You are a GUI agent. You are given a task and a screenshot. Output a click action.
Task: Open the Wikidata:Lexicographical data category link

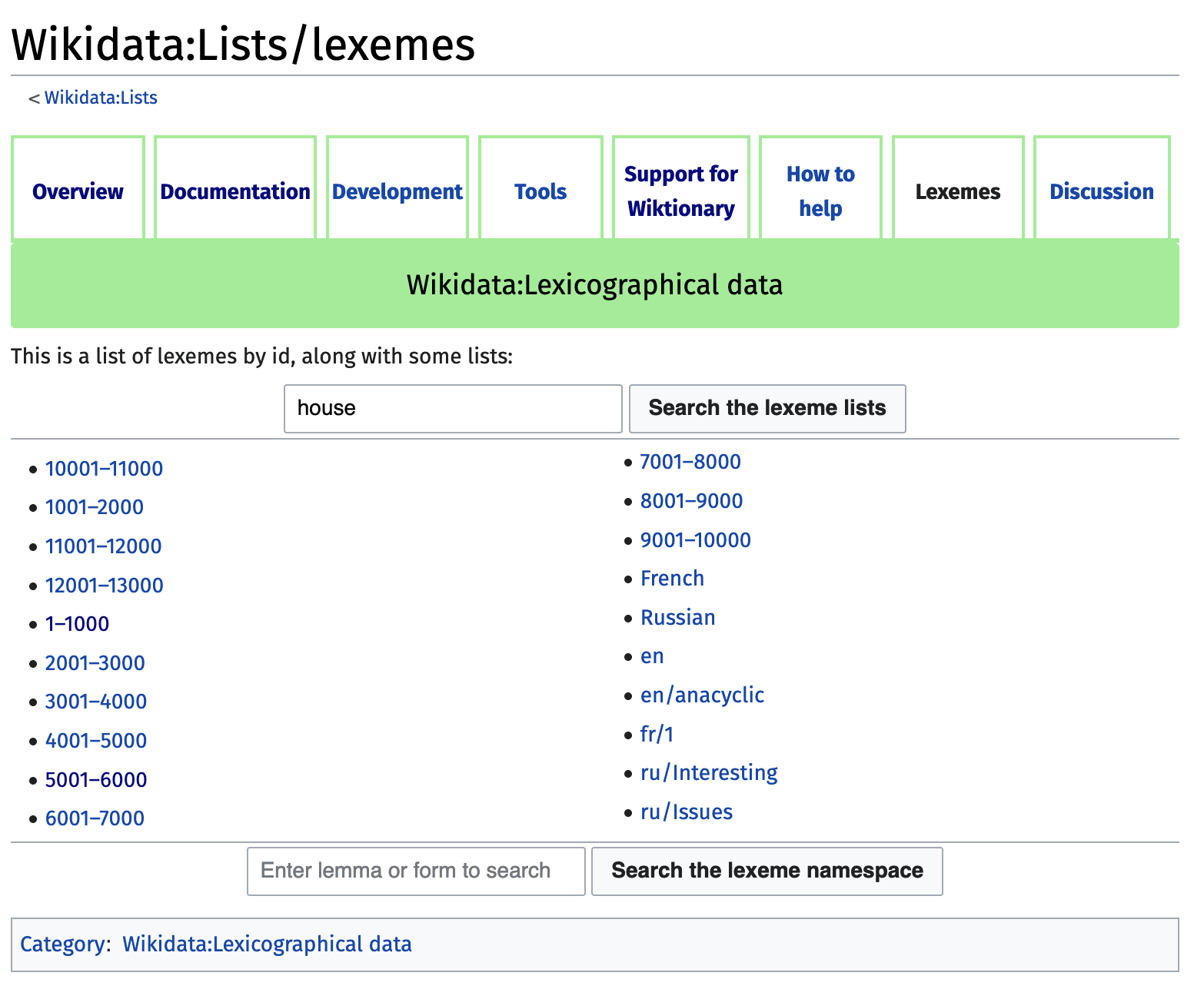pyautogui.click(x=267, y=944)
